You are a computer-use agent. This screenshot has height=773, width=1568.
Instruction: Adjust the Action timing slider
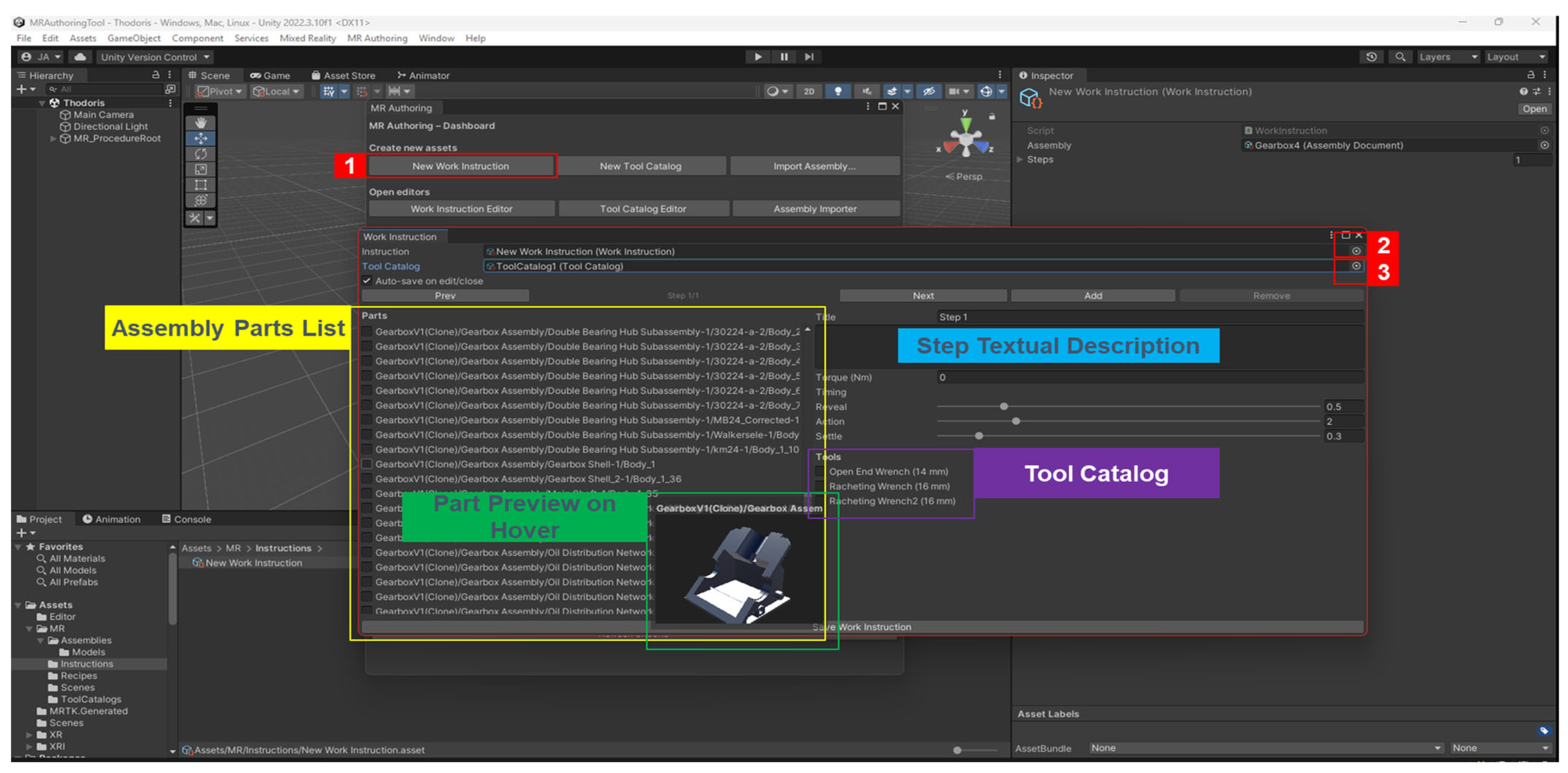coord(1016,421)
